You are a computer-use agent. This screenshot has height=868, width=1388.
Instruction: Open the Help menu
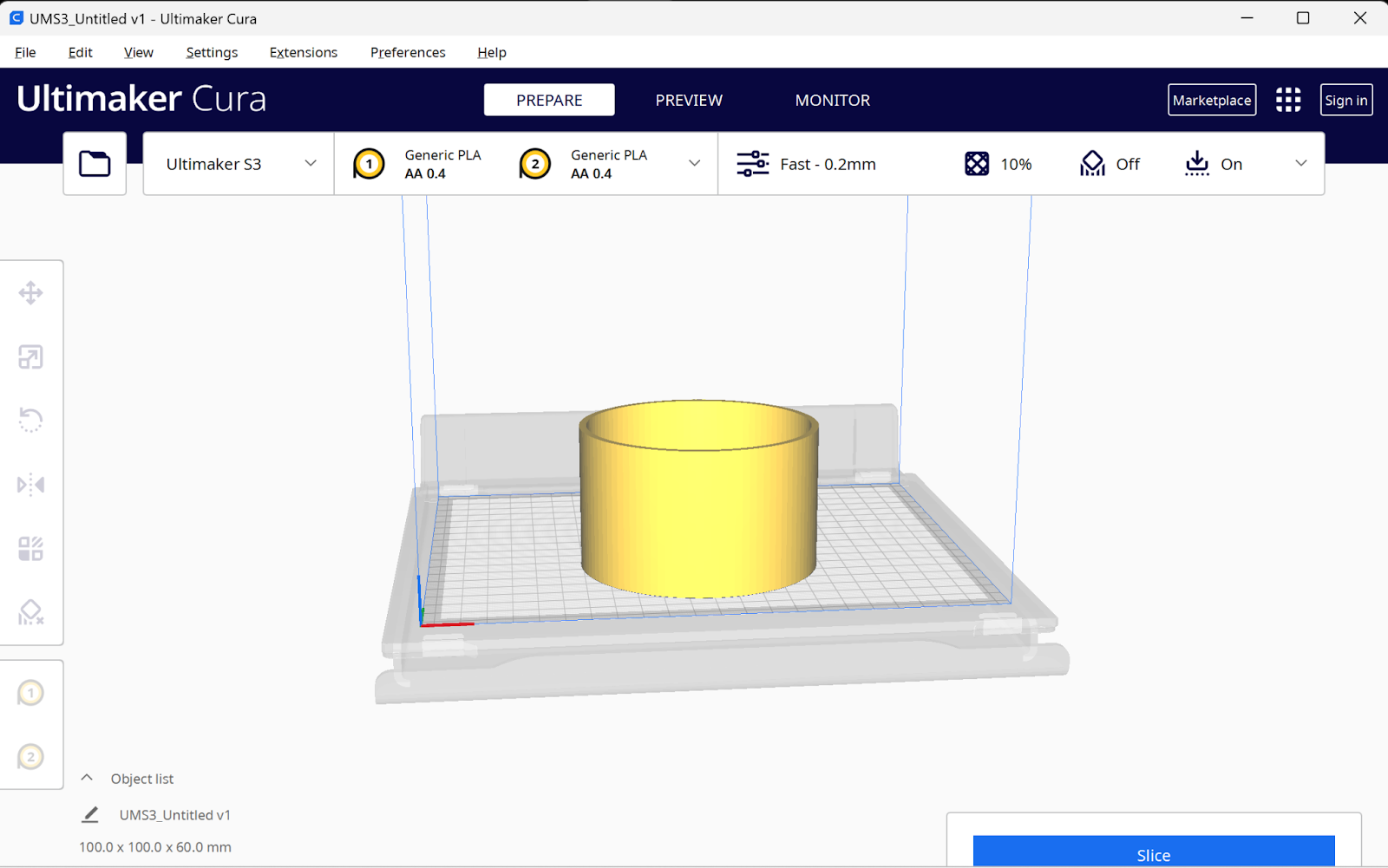pyautogui.click(x=492, y=52)
